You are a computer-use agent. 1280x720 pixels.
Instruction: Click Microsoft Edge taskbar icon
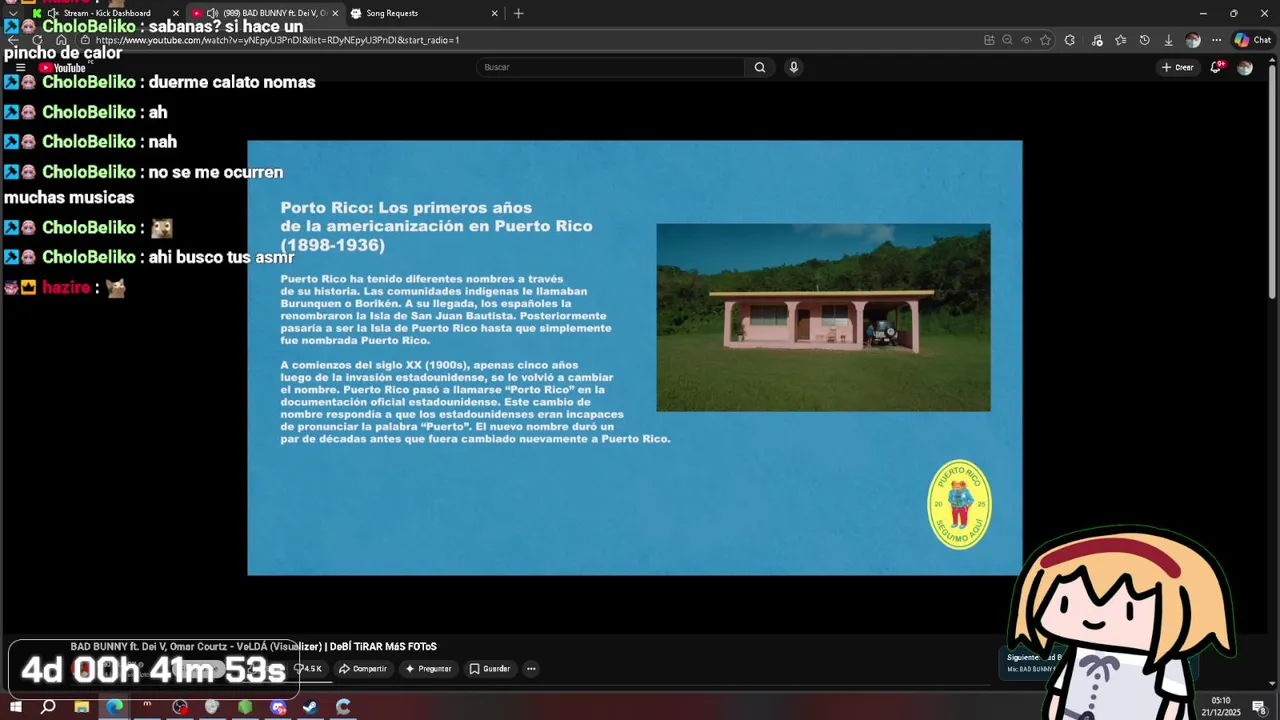(x=115, y=707)
